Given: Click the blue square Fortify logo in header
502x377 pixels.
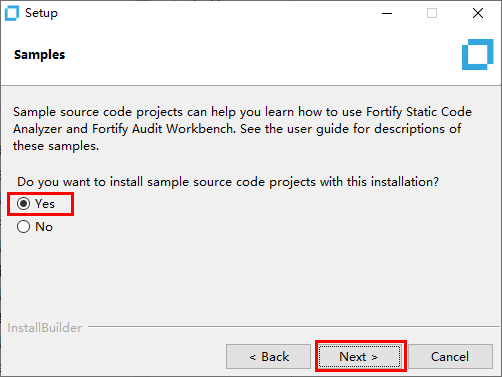Looking at the screenshot, I should click(478, 55).
